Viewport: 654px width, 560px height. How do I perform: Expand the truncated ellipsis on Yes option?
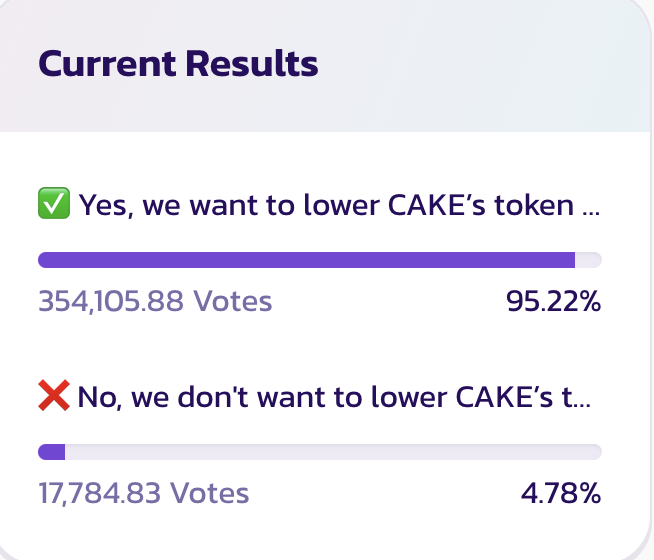point(591,208)
